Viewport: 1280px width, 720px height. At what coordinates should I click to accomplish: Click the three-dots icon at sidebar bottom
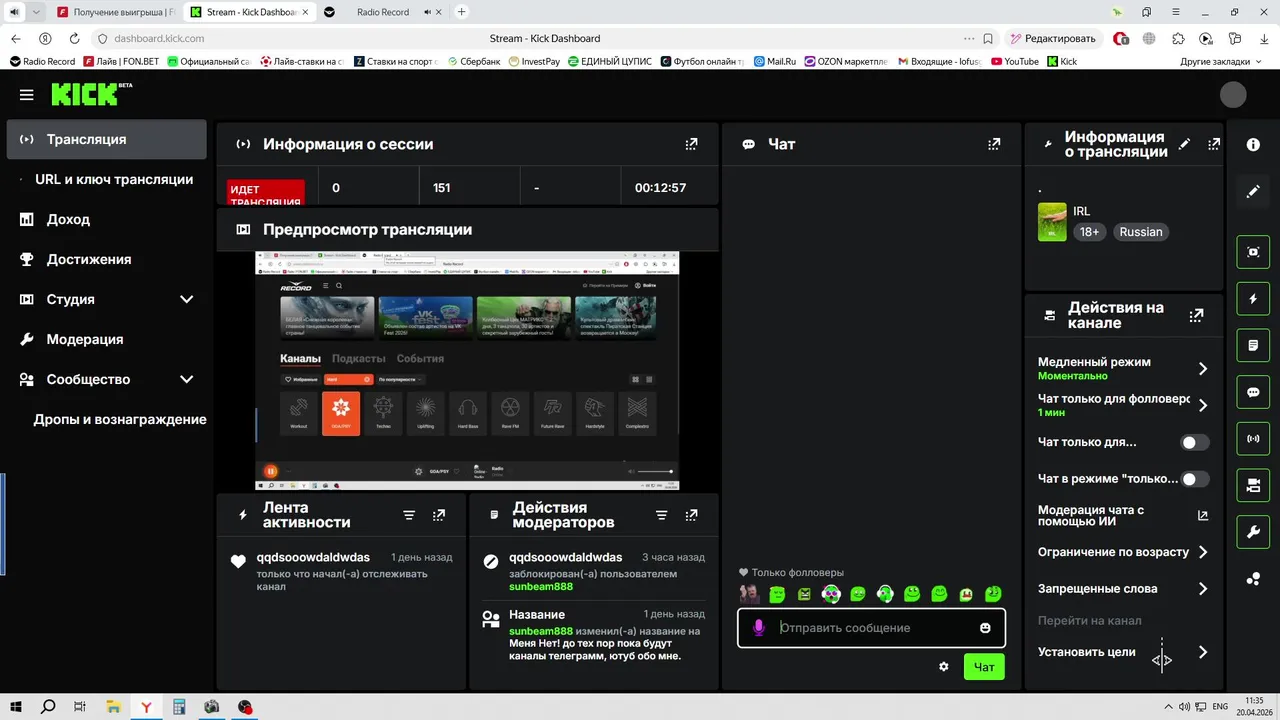point(1253,579)
